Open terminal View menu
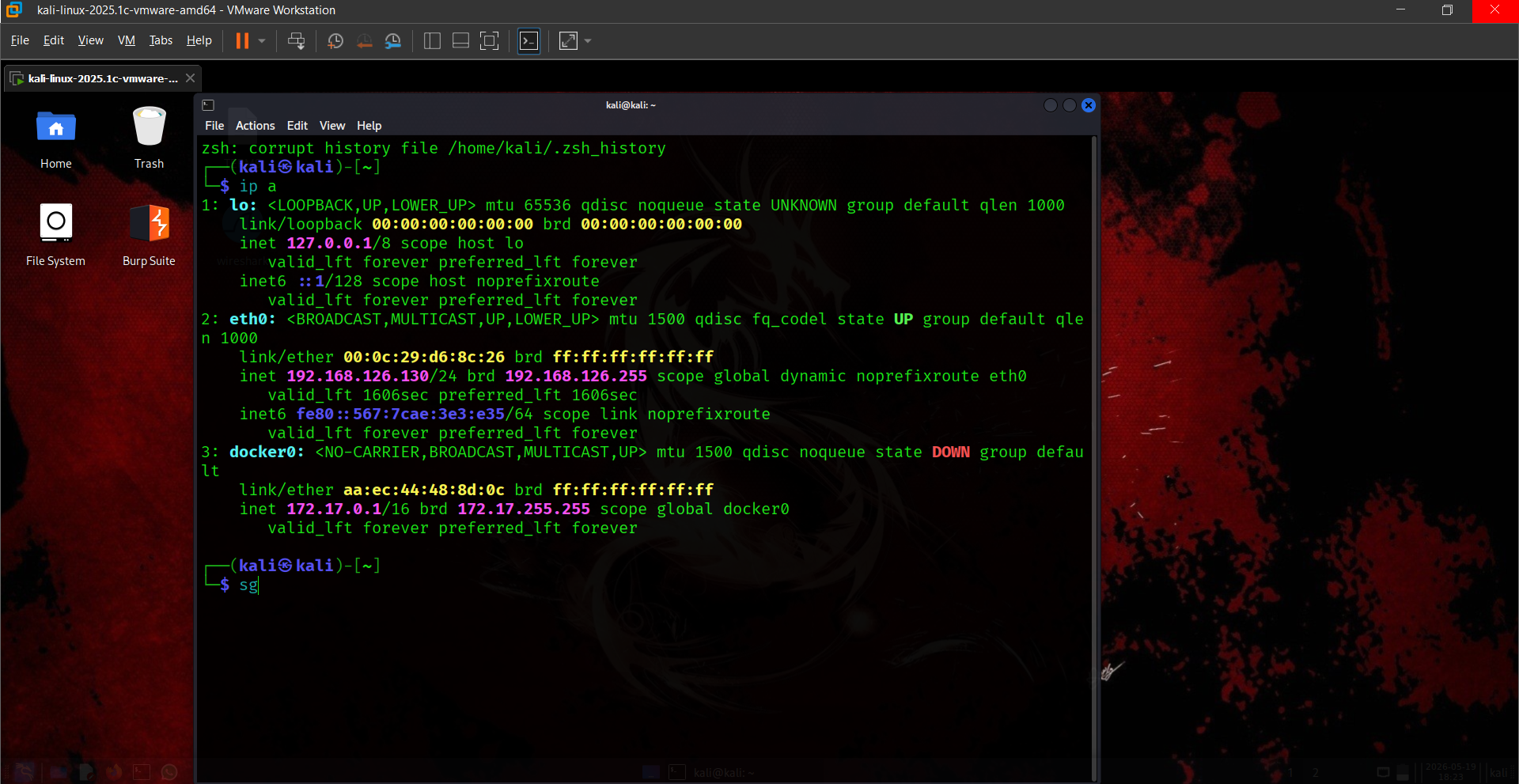 click(332, 126)
